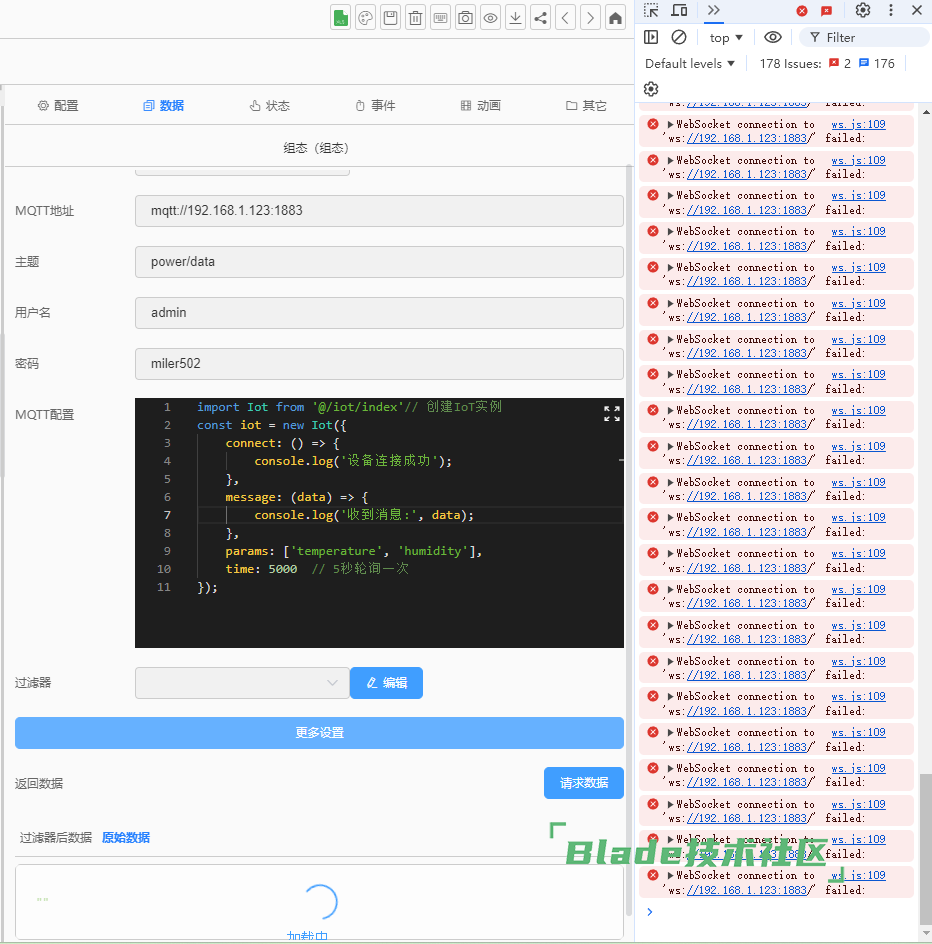Click the eye preview icon in editor toolbar
The width and height of the screenshot is (932, 944).
(491, 17)
